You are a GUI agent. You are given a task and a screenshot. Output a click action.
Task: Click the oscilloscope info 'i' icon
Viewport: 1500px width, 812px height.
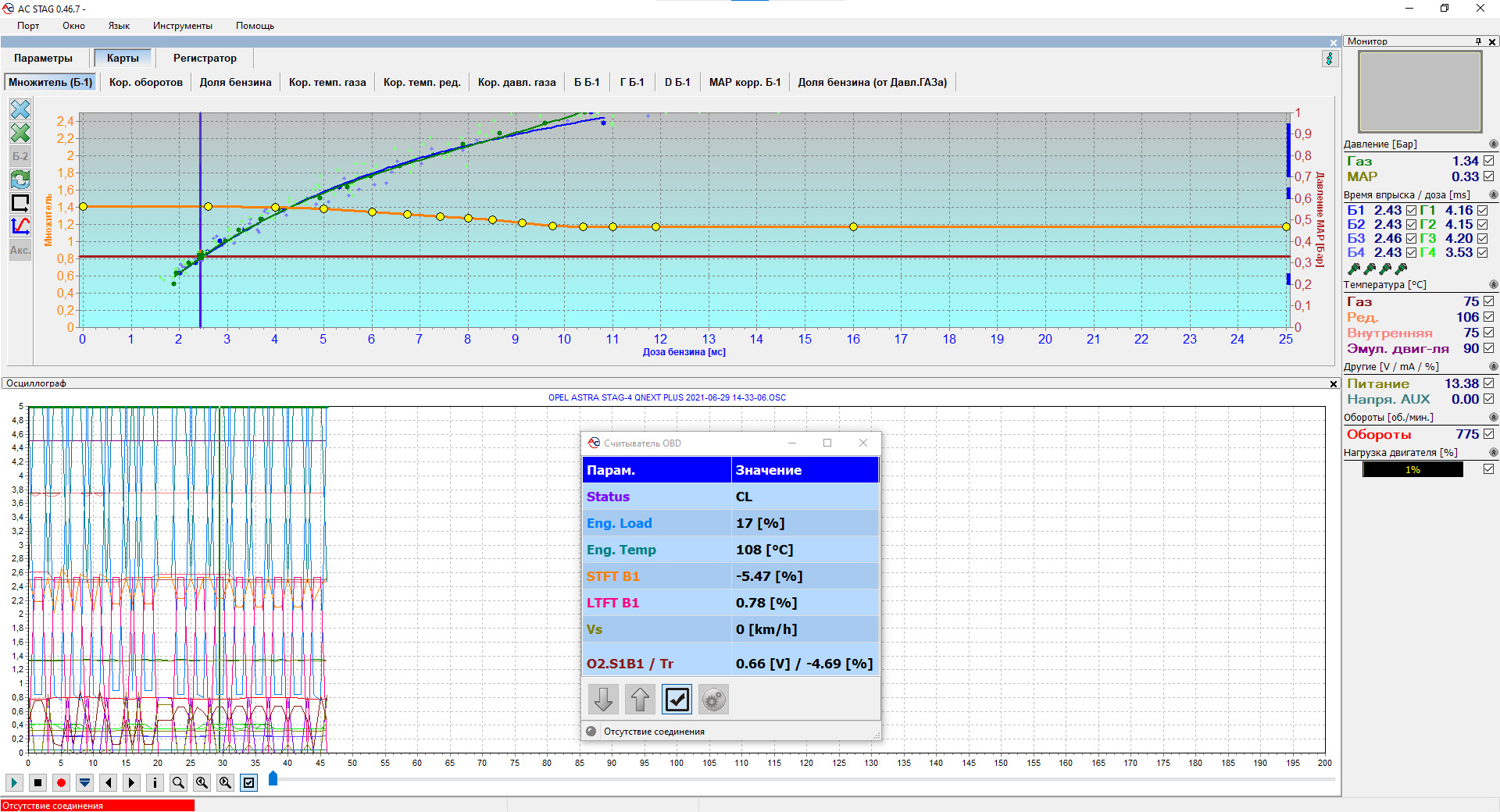(155, 782)
